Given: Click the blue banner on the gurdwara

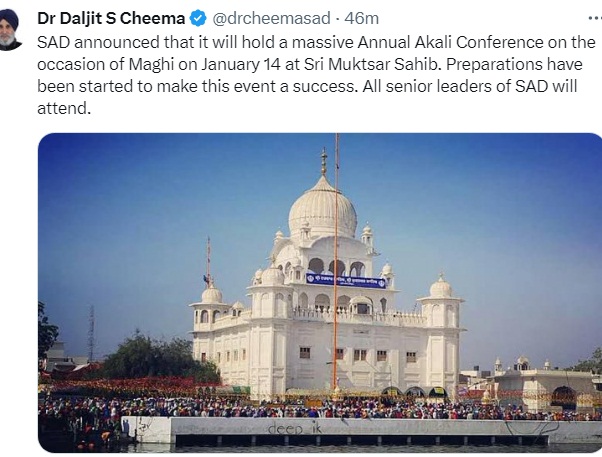Looking at the screenshot, I should click(346, 281).
